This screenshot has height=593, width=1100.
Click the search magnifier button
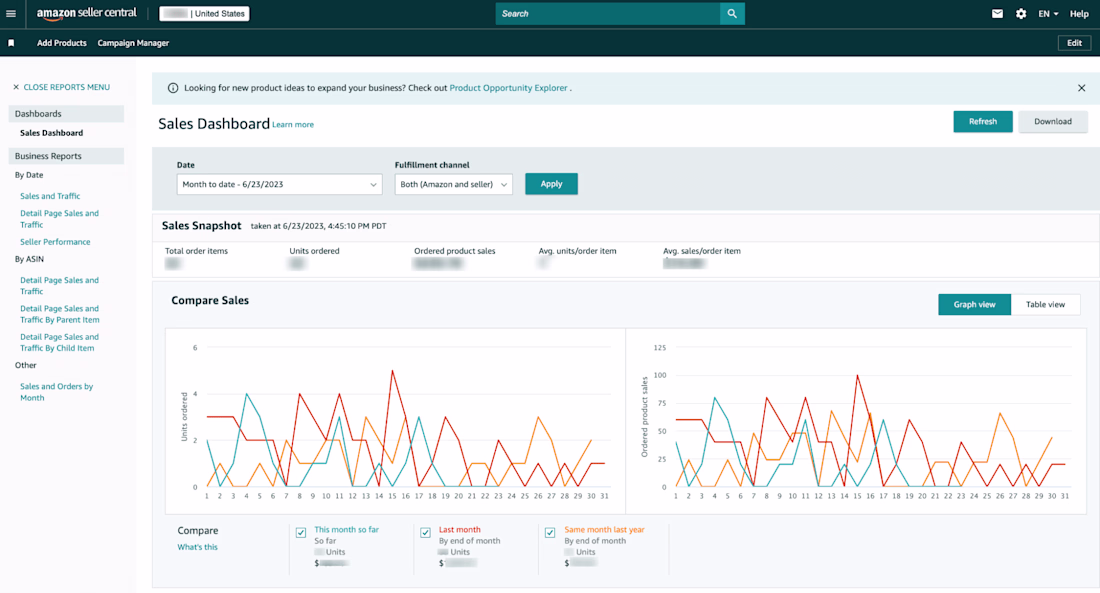(x=732, y=13)
